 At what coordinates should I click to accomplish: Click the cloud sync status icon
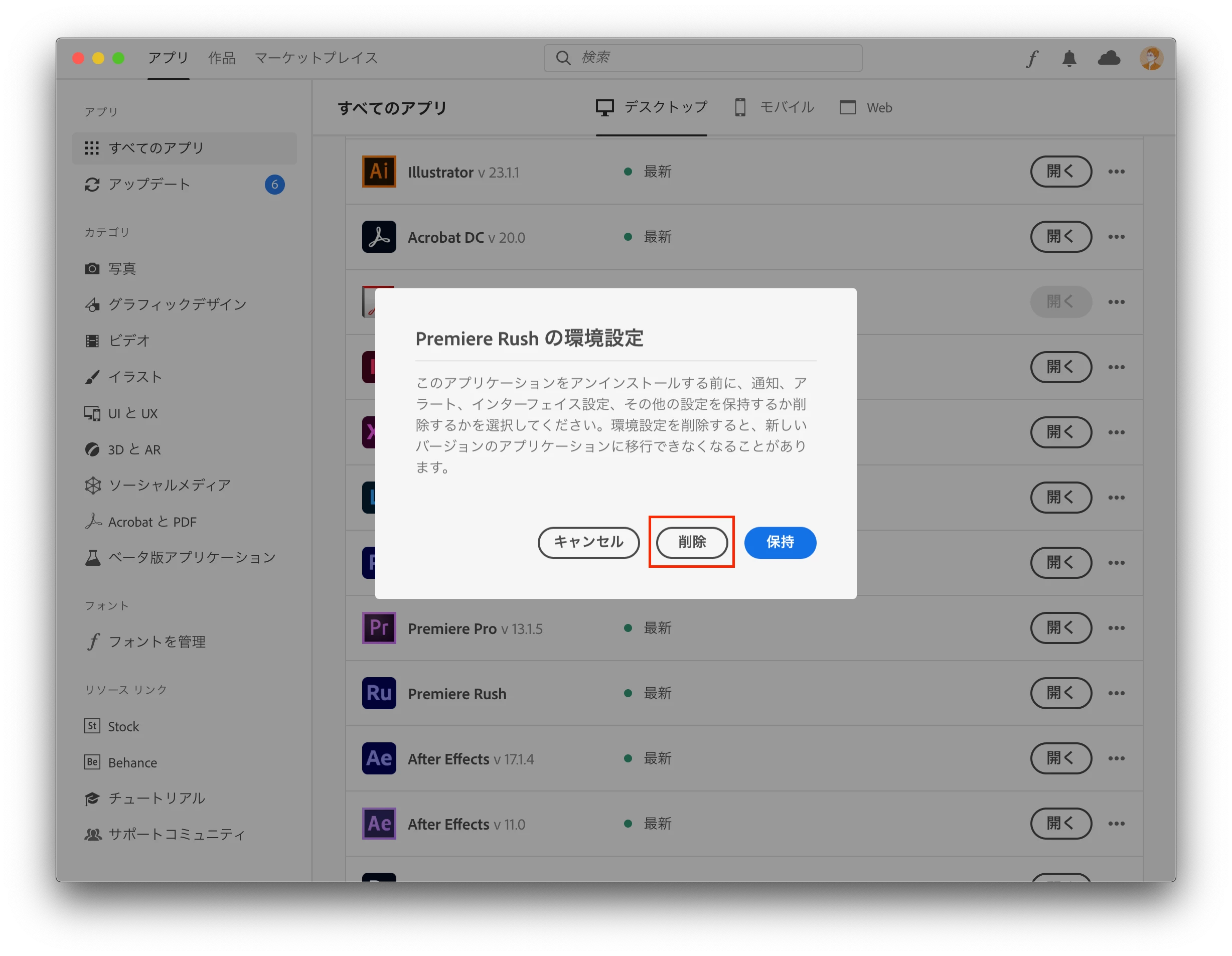1109,58
